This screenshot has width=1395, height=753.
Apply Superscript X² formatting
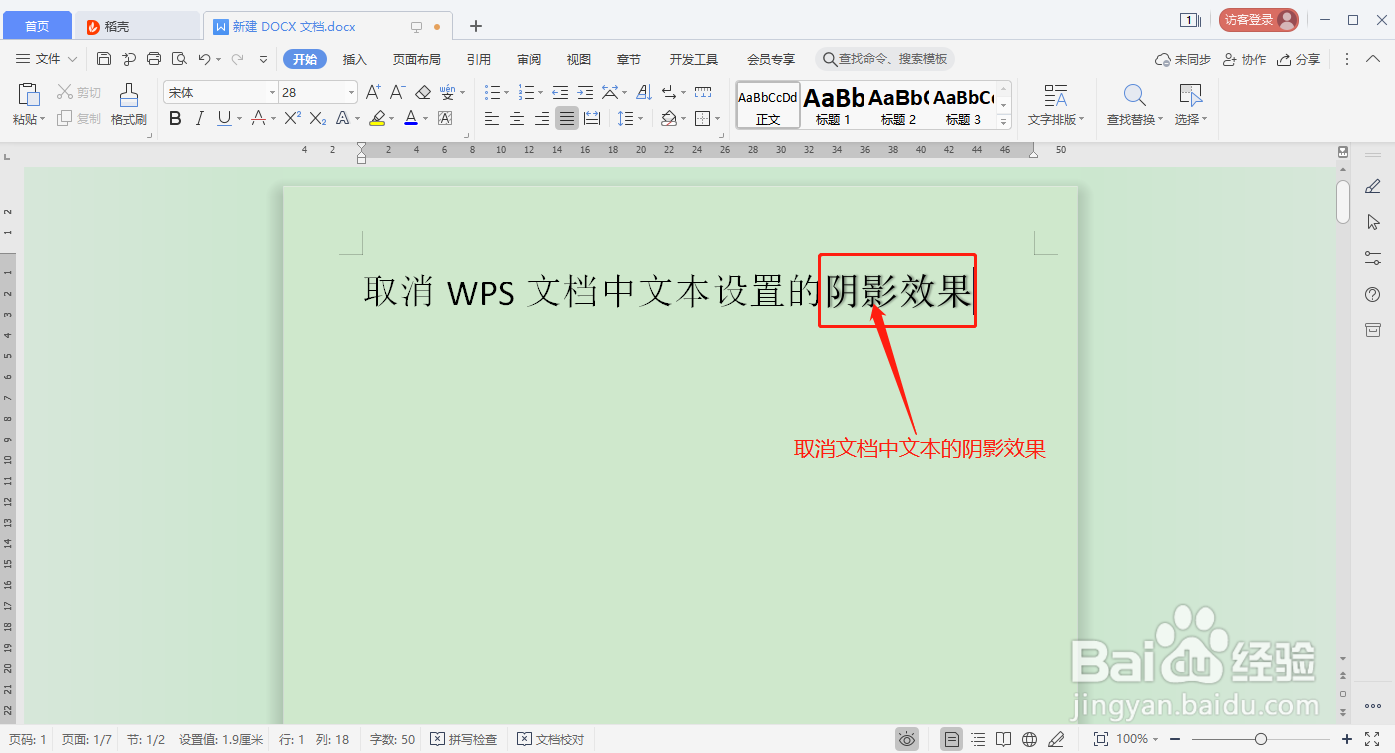click(292, 119)
